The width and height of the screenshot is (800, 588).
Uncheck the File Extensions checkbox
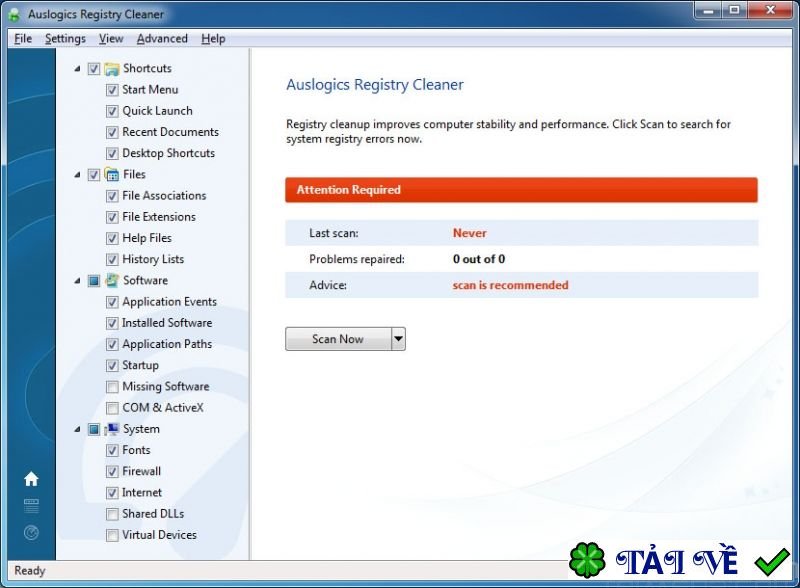[112, 217]
